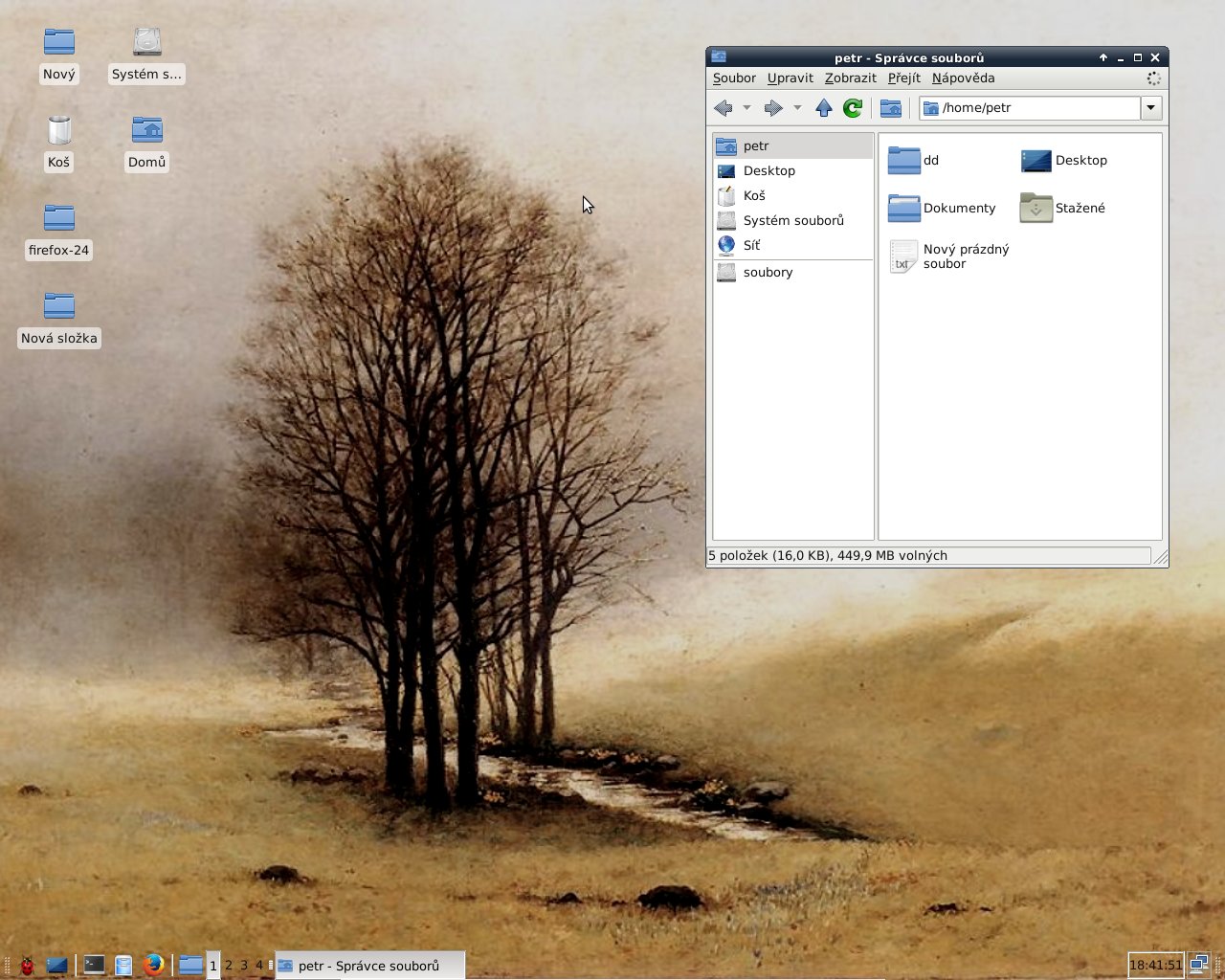
Task: Open the Soubor menu
Action: click(734, 78)
